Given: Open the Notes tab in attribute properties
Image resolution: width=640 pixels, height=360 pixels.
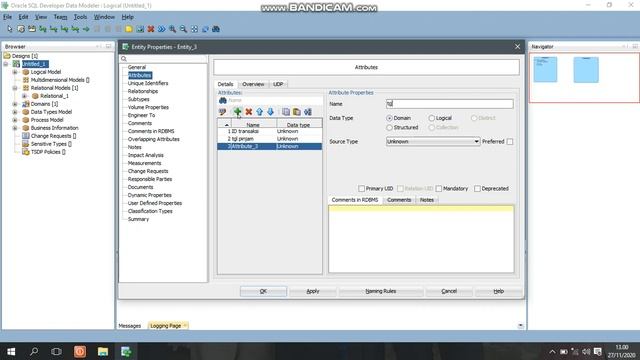Looking at the screenshot, I should pos(427,200).
